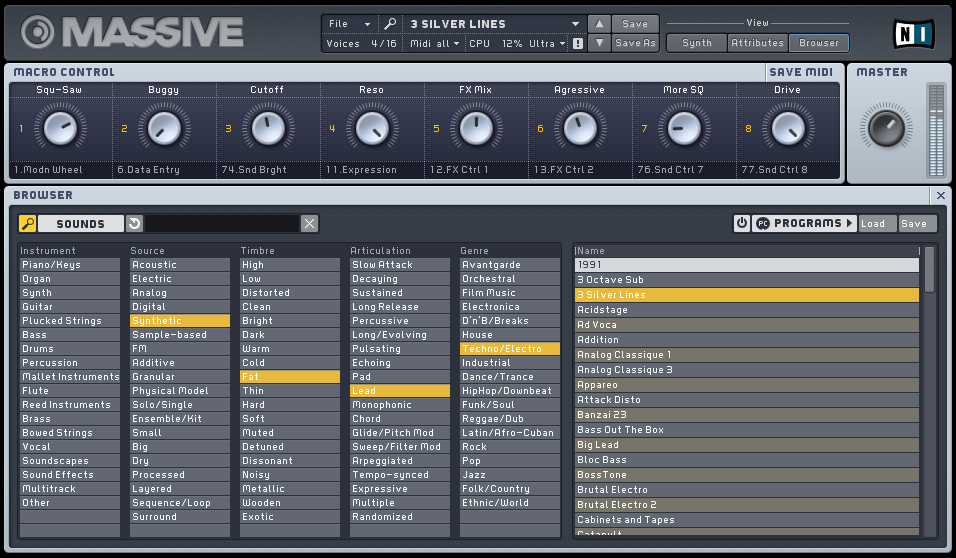Click the next preset down arrow
Image resolution: width=956 pixels, height=558 pixels.
tap(597, 43)
